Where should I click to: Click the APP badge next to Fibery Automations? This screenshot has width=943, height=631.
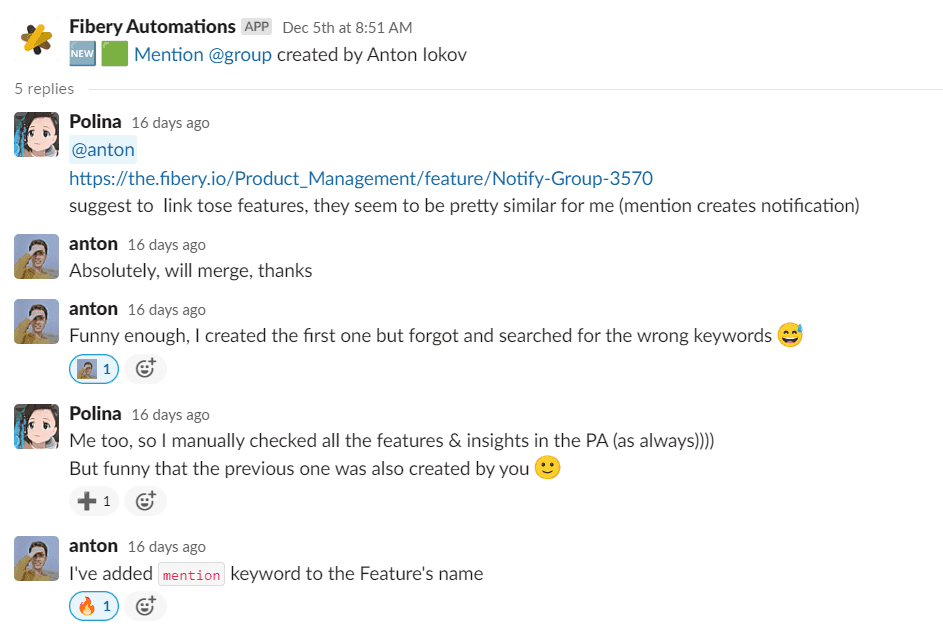(257, 27)
